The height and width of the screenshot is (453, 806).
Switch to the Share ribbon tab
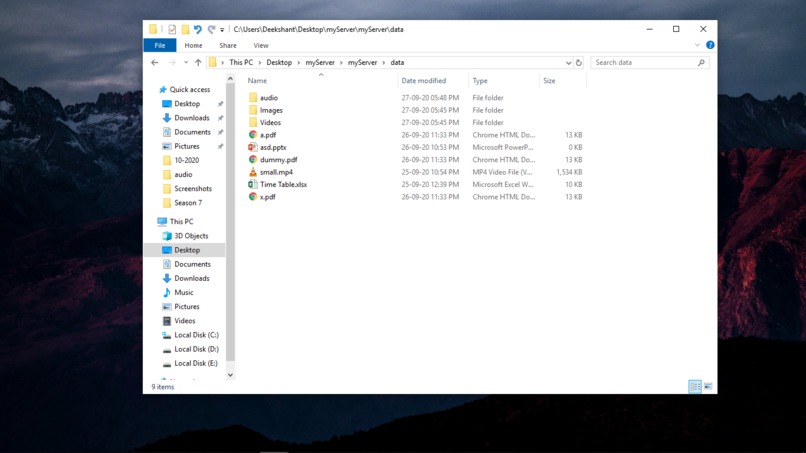228,45
